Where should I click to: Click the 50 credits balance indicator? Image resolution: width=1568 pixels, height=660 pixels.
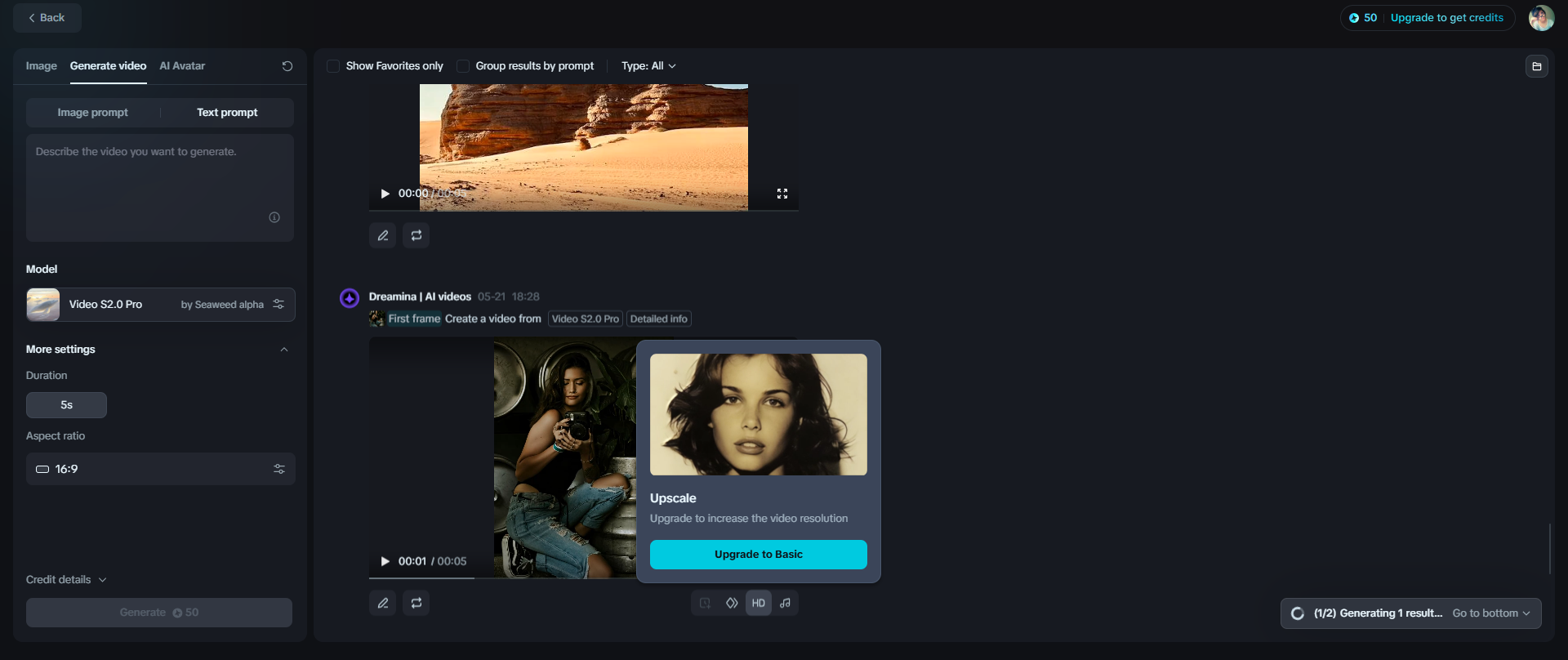[1363, 18]
